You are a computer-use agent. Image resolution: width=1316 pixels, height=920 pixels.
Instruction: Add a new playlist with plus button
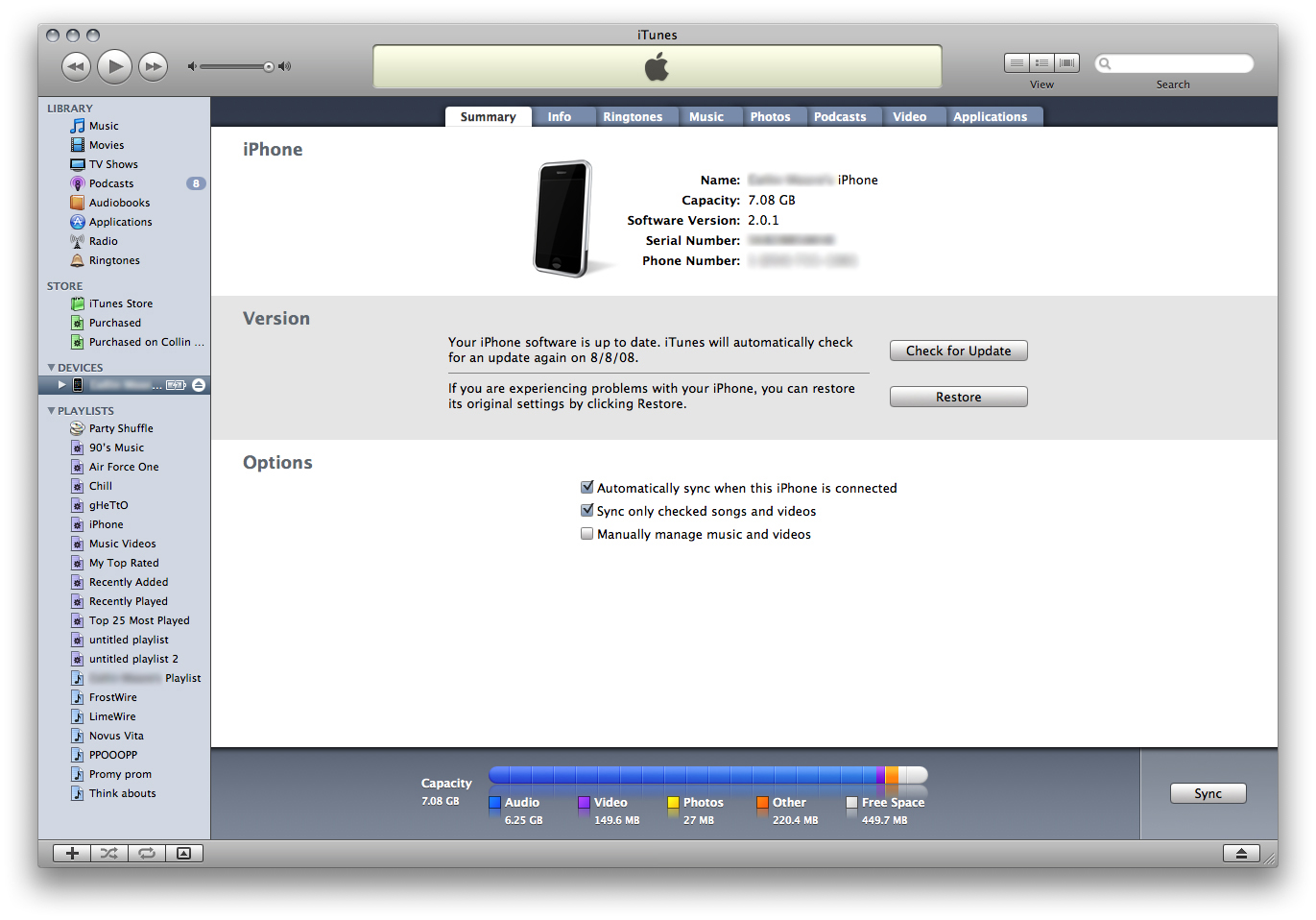[72, 853]
